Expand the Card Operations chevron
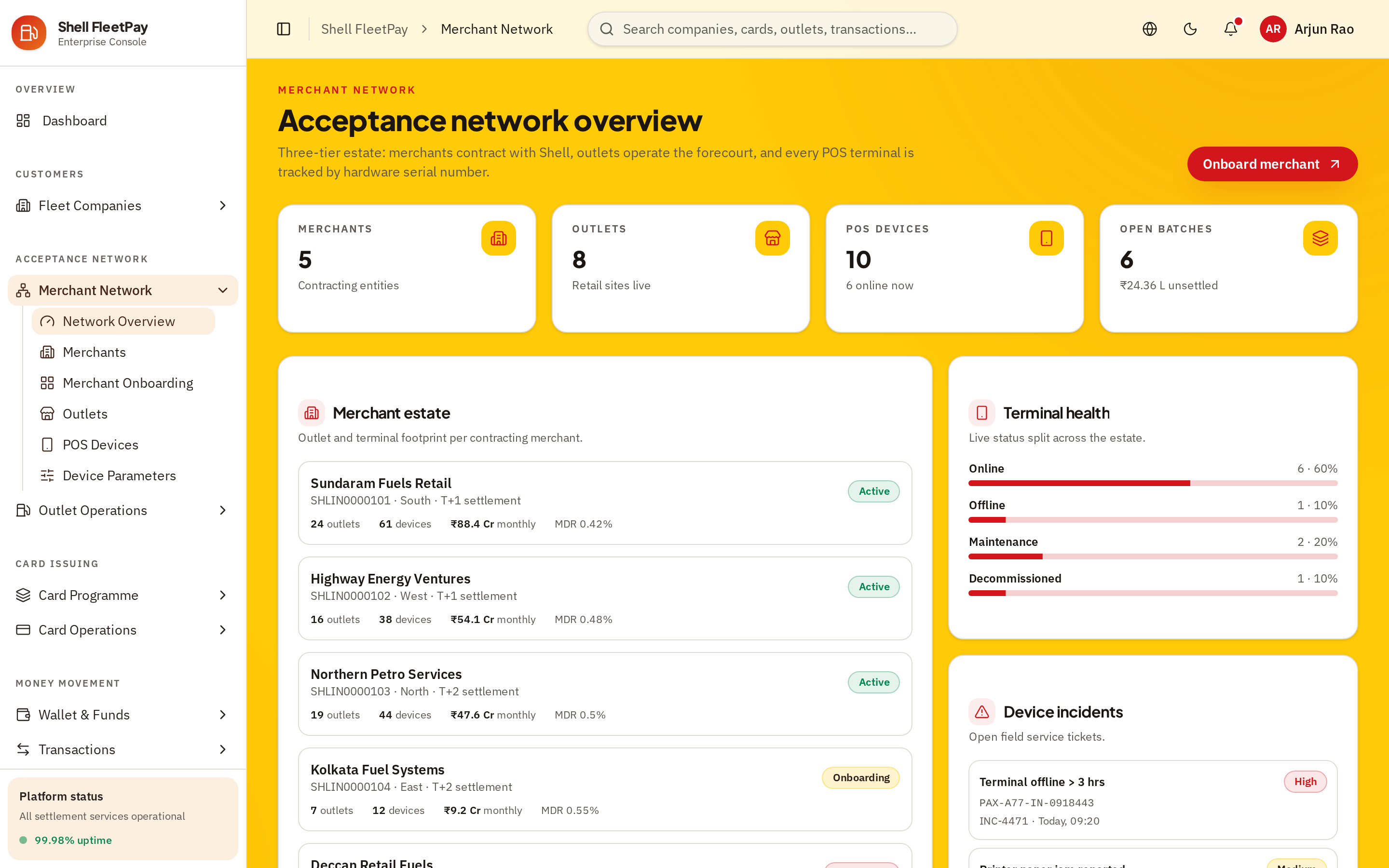Screen dimensions: 1389x868 223,630
